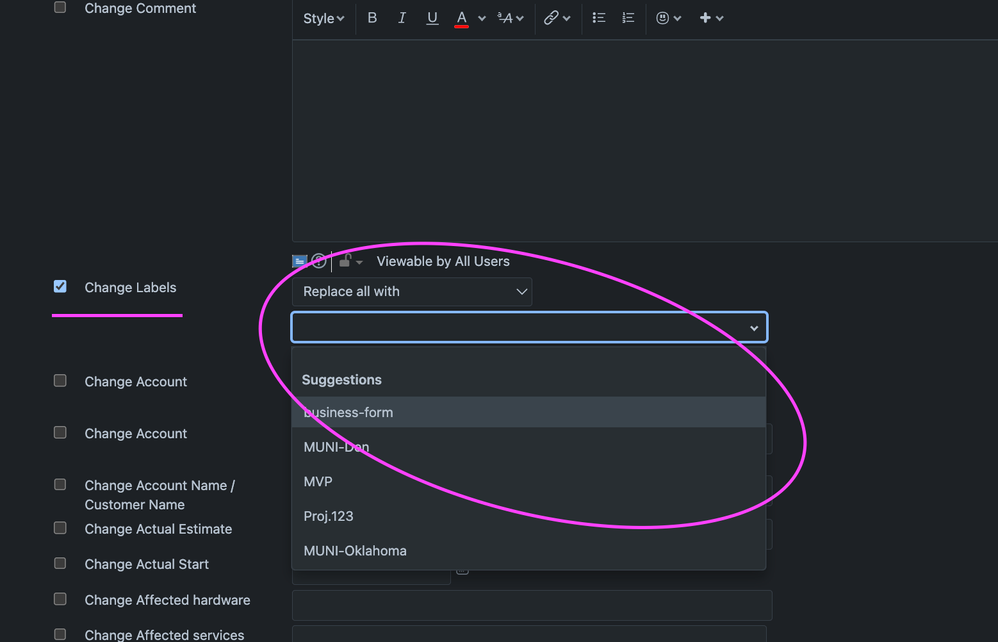Expand the 'Replace all with' dropdown
This screenshot has height=642, width=998.
pyautogui.click(x=412, y=292)
